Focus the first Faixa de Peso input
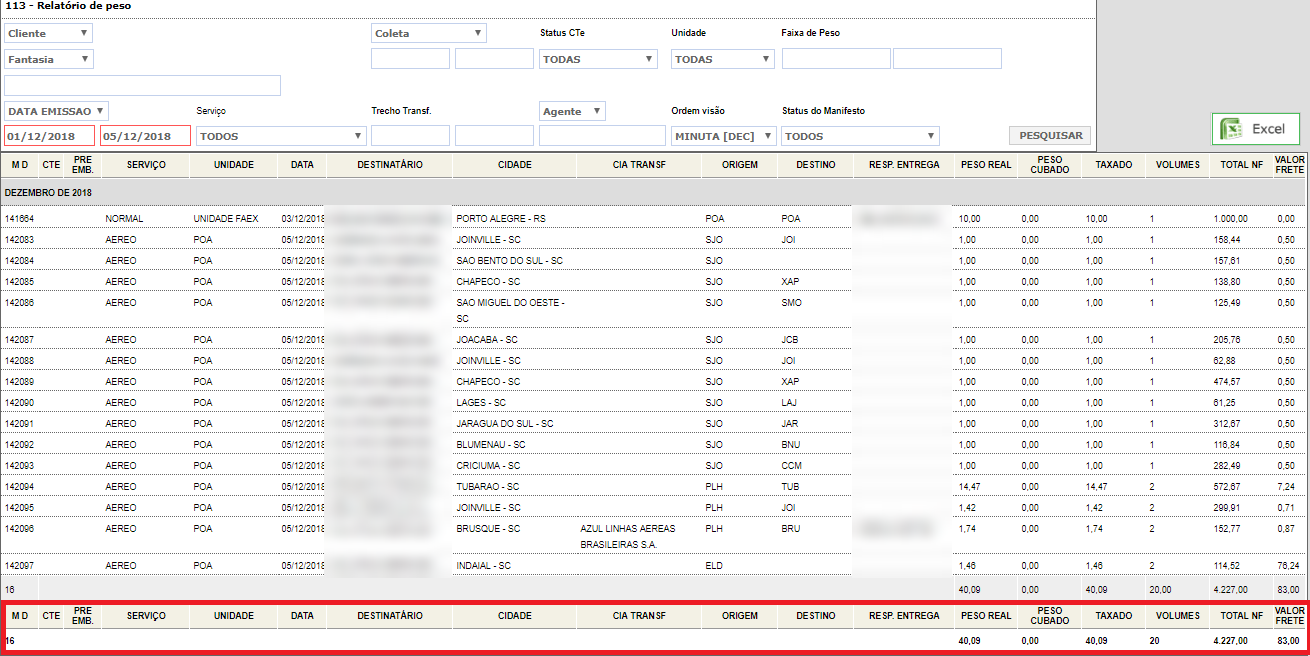The width and height of the screenshot is (1310, 656). coord(836,59)
